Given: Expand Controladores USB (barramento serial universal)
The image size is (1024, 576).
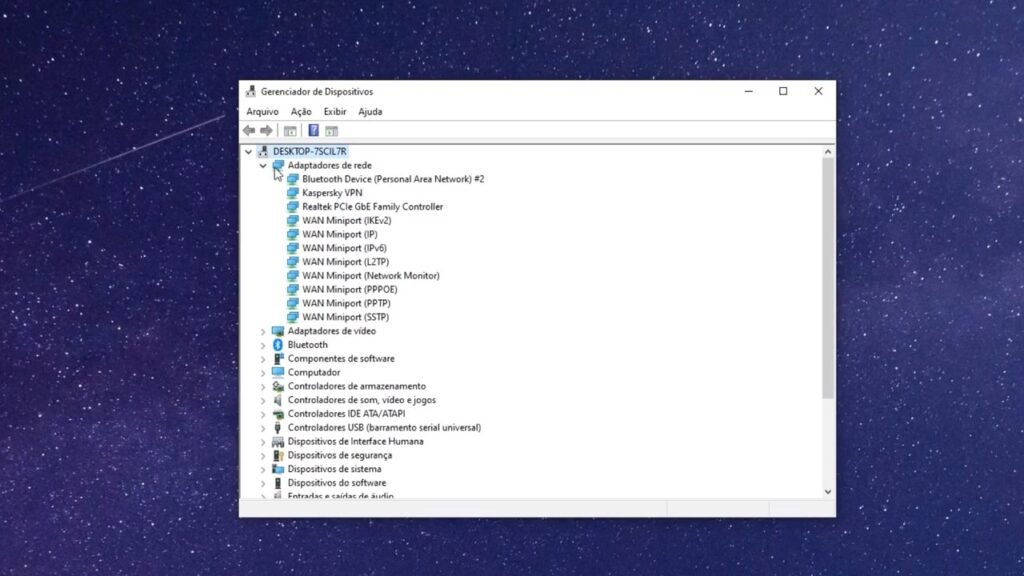Looking at the screenshot, I should pos(263,428).
